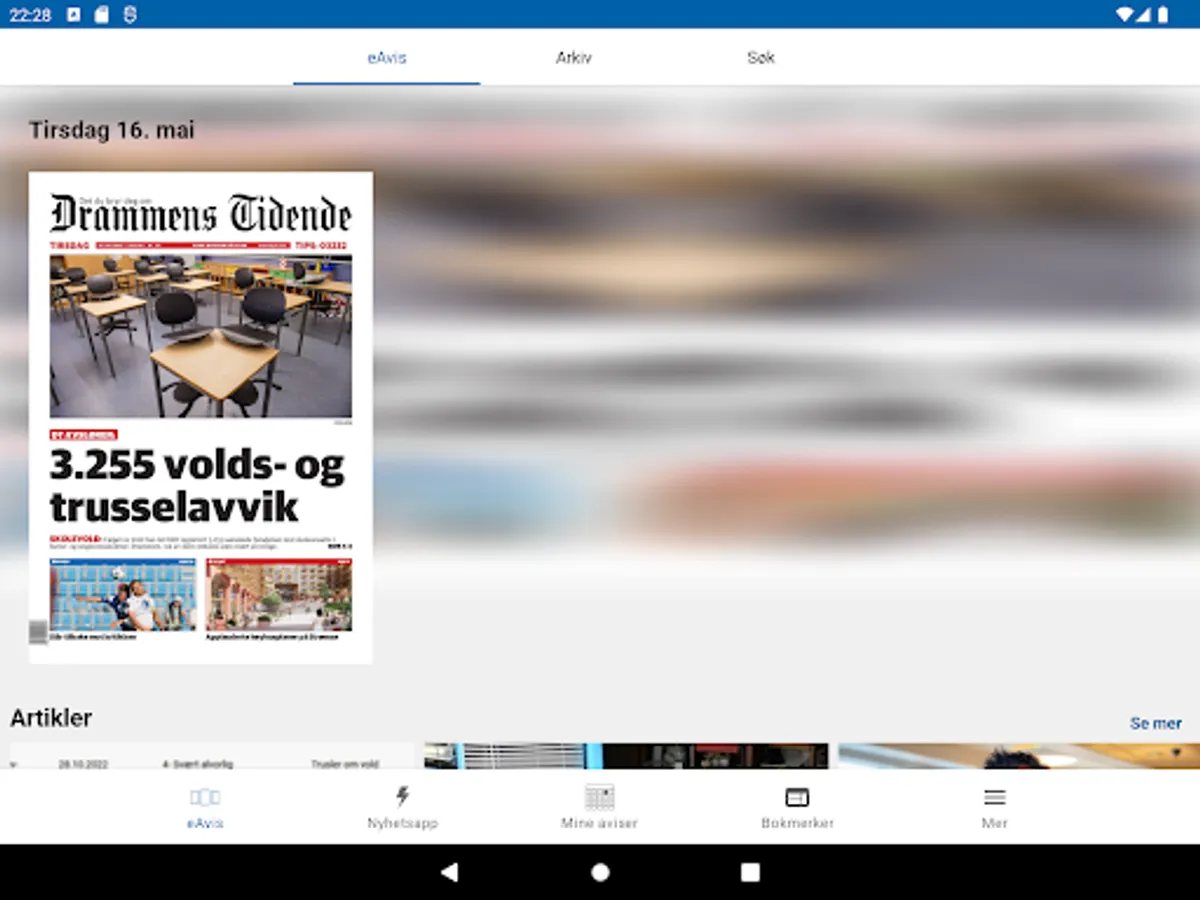1200x900 pixels.
Task: Switch to the Arkiv tab
Action: click(574, 57)
